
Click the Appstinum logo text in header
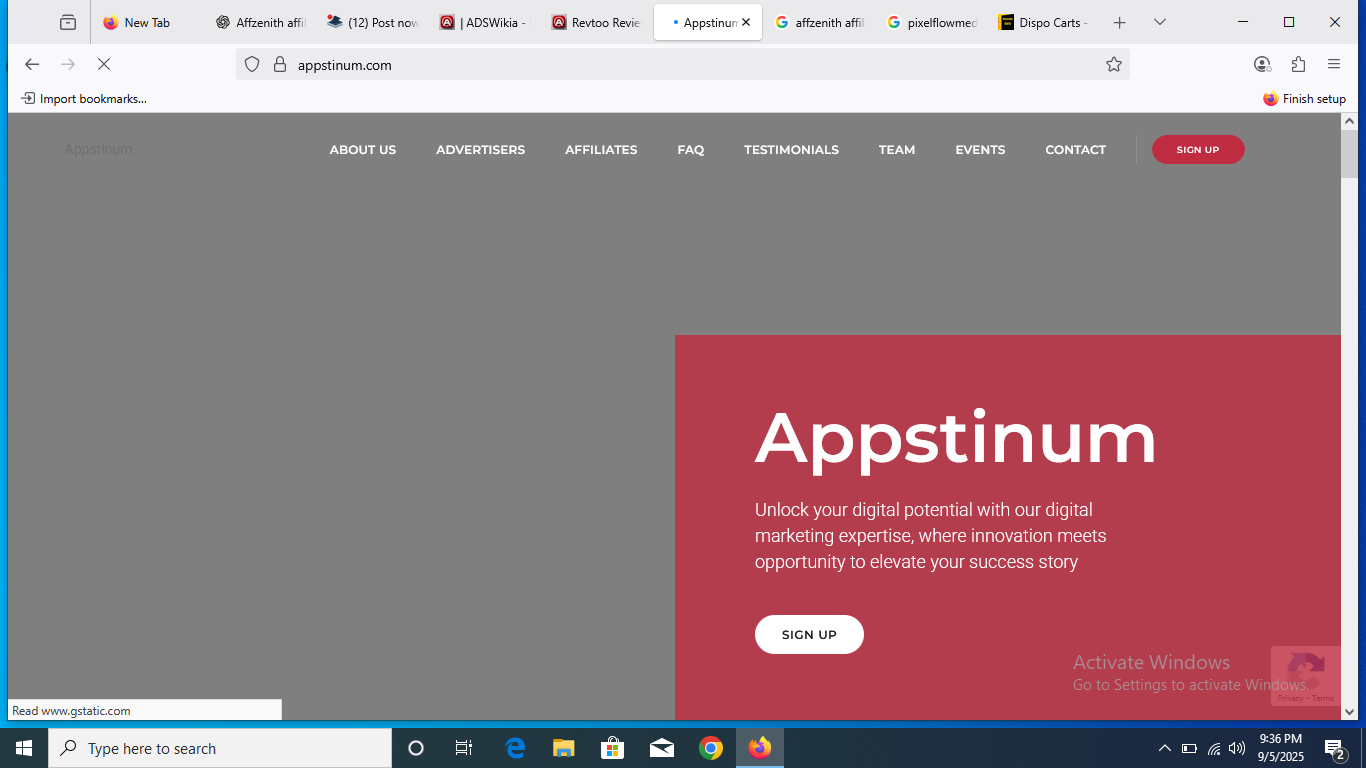(x=98, y=149)
